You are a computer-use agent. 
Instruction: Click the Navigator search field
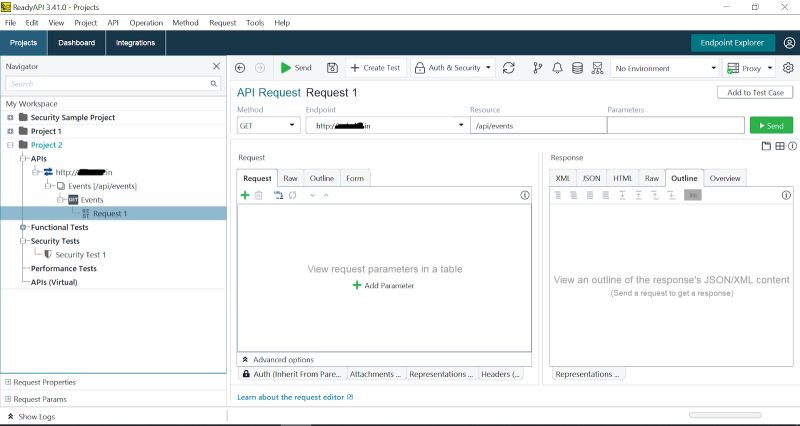click(x=113, y=84)
